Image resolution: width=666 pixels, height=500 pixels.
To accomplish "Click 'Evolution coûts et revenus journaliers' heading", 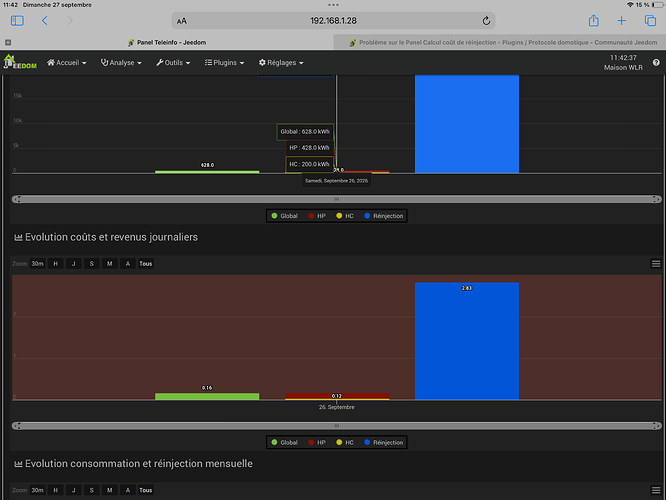I will pos(111,237).
